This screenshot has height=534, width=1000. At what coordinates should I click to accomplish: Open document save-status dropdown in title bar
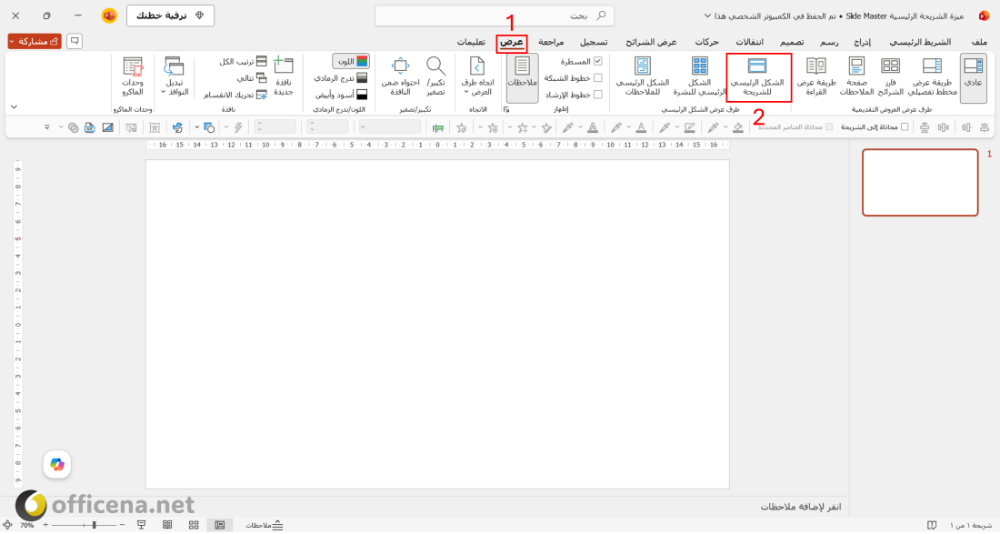(707, 16)
